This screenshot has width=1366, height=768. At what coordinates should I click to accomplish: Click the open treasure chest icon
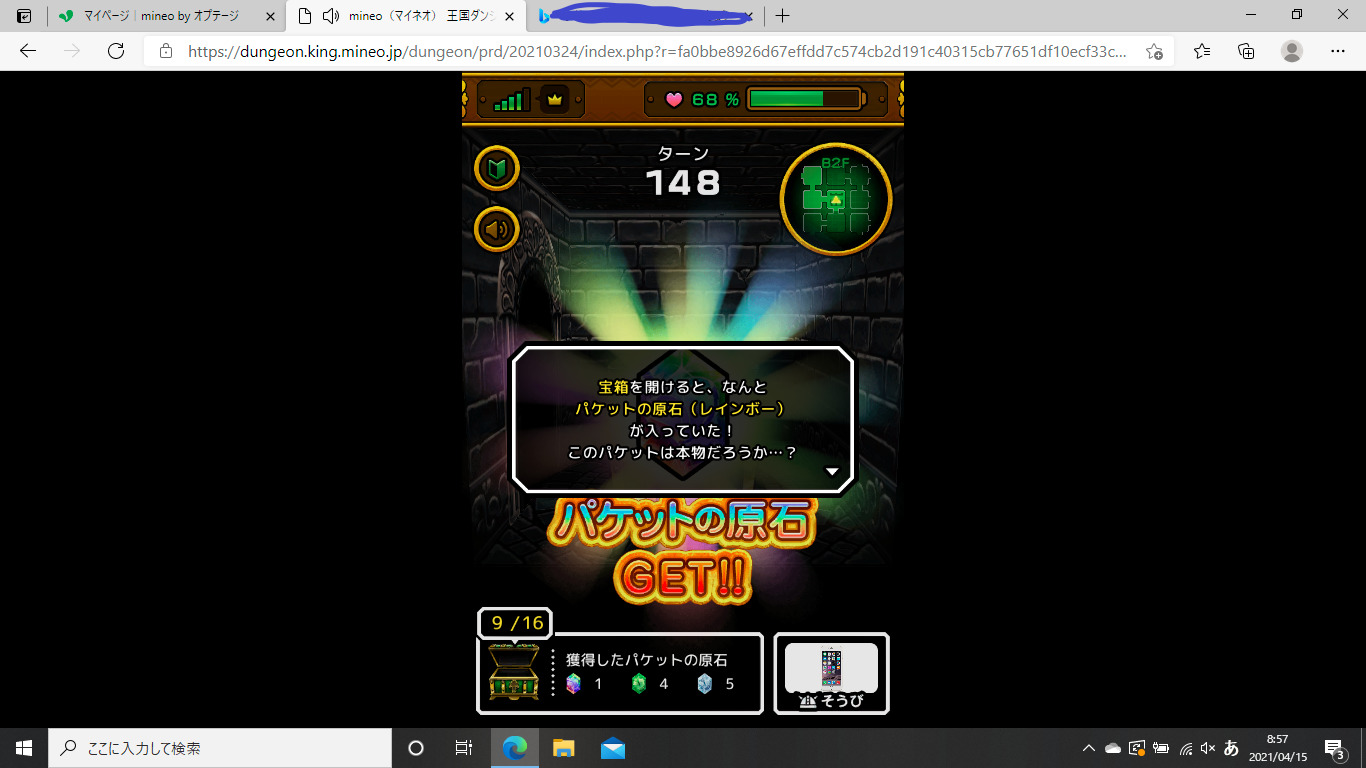pos(514,673)
